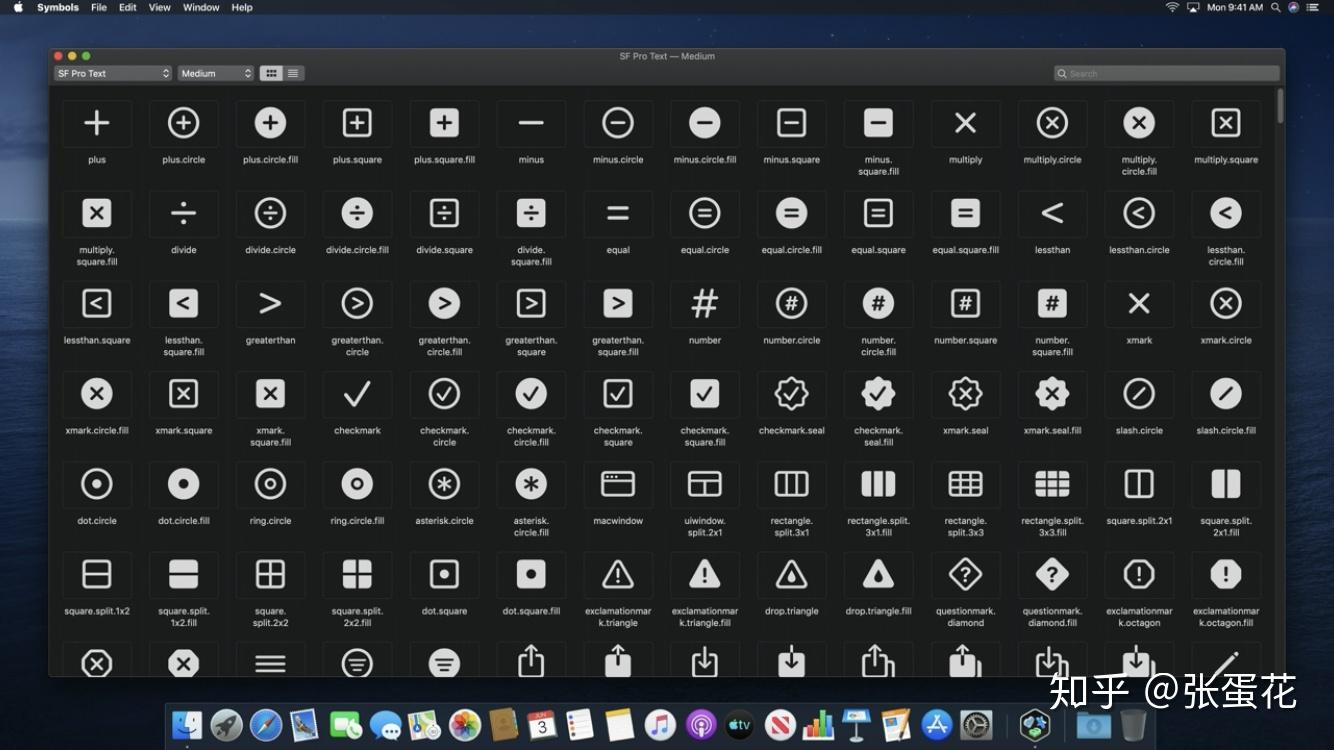The height and width of the screenshot is (750, 1334).
Task: Open Spotlight search in menu bar
Action: point(1274,7)
